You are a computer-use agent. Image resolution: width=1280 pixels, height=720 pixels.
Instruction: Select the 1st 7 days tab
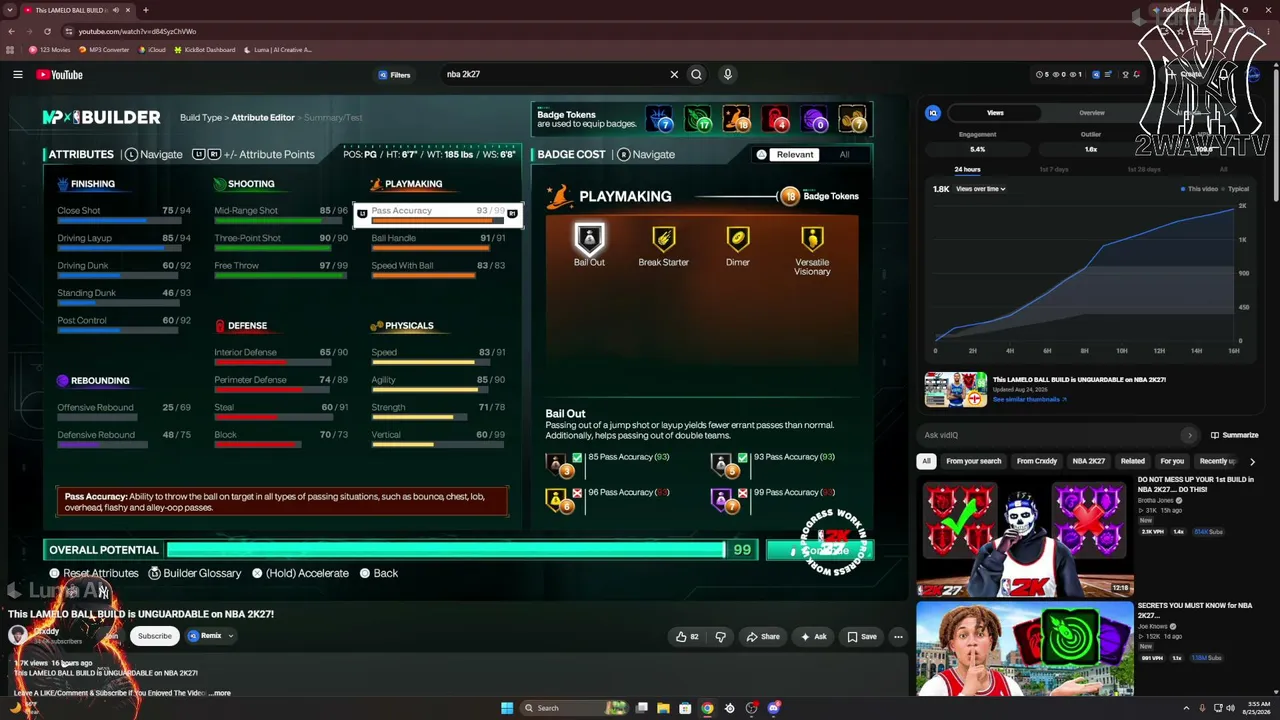(1053, 169)
